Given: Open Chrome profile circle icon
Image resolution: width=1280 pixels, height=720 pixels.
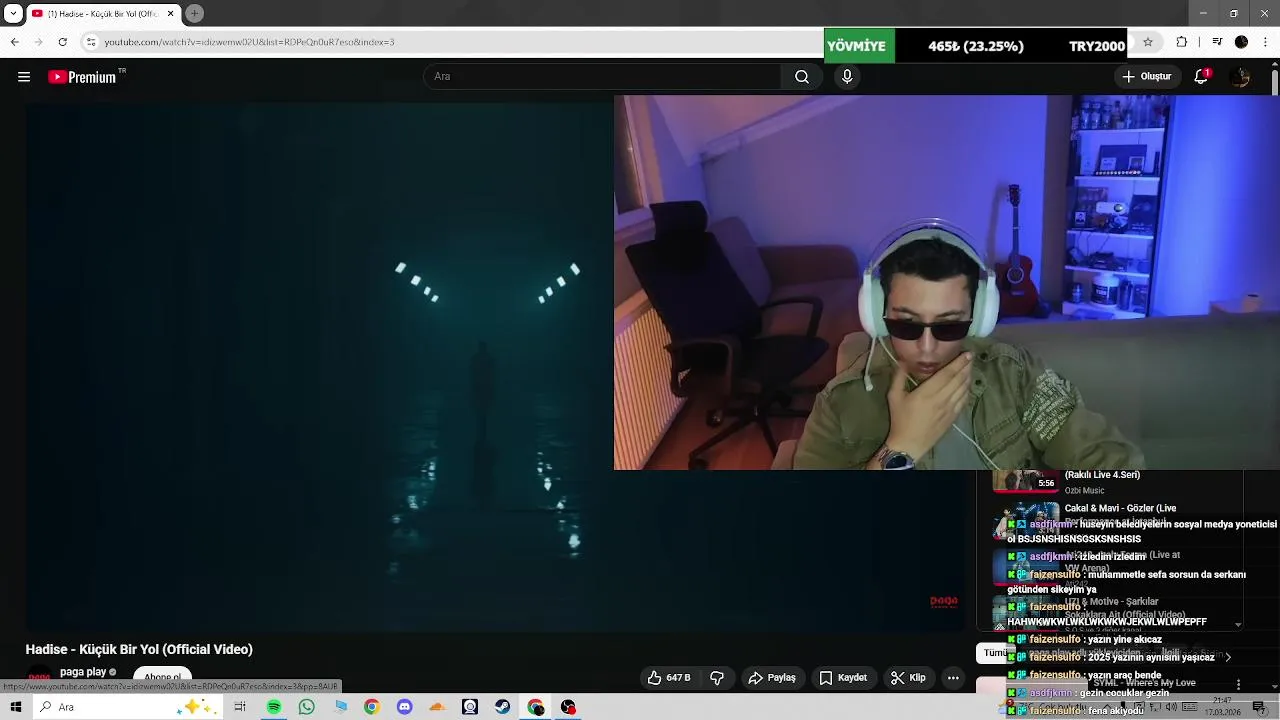Looking at the screenshot, I should 1241,42.
